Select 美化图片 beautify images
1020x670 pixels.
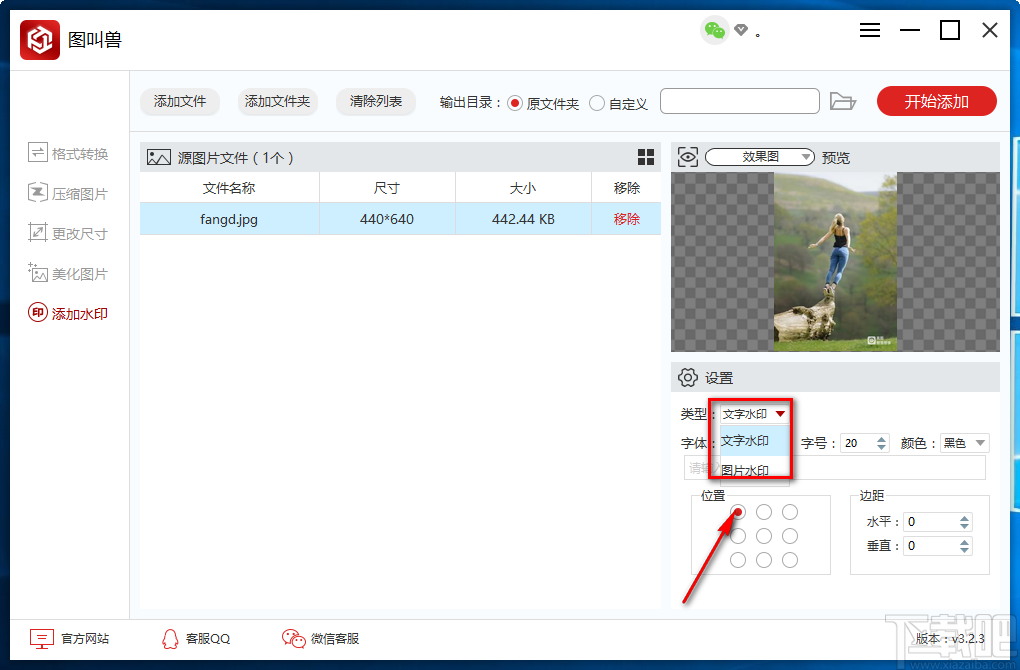click(68, 274)
